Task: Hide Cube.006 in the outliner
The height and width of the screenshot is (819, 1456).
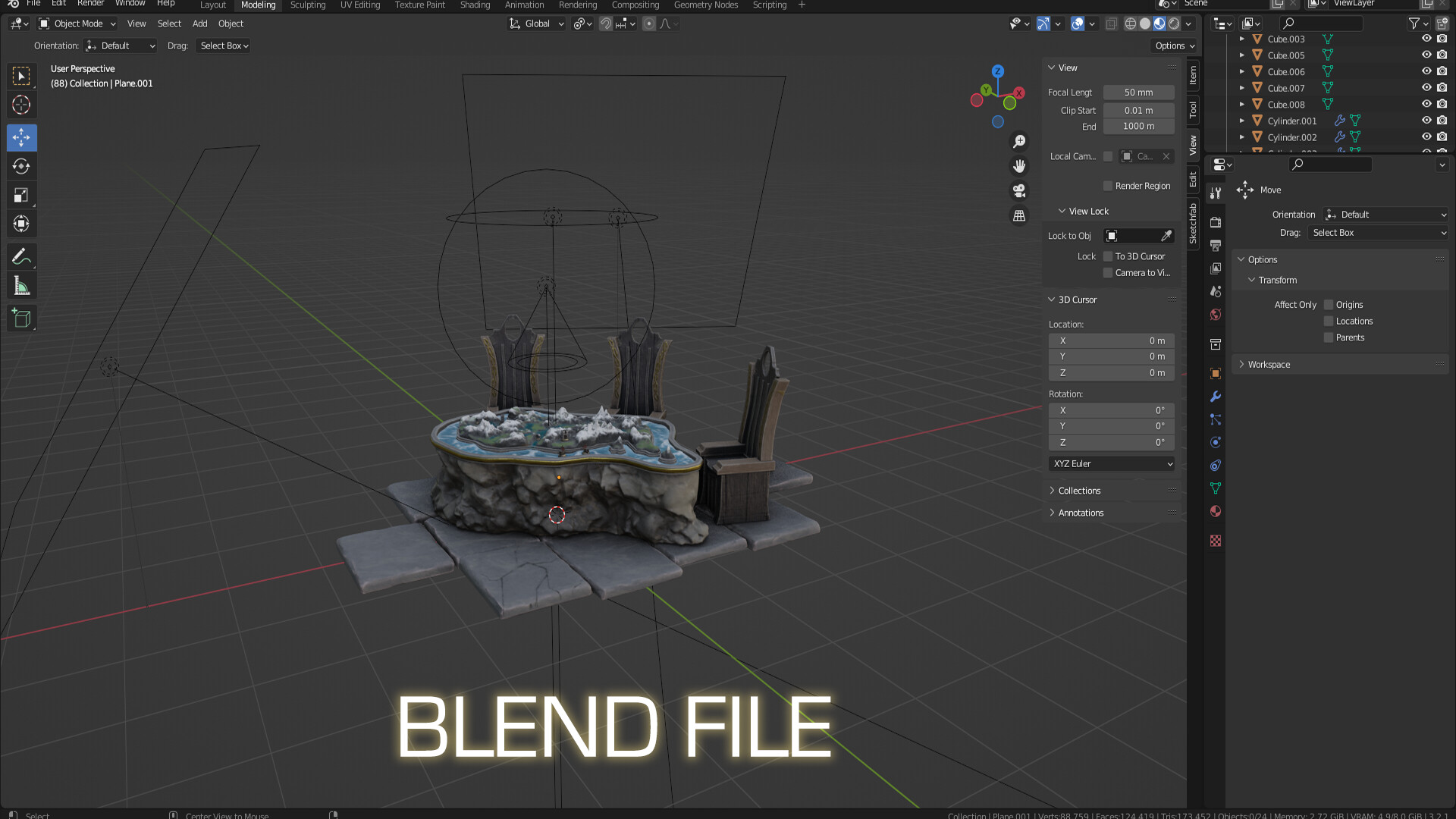Action: click(x=1426, y=71)
